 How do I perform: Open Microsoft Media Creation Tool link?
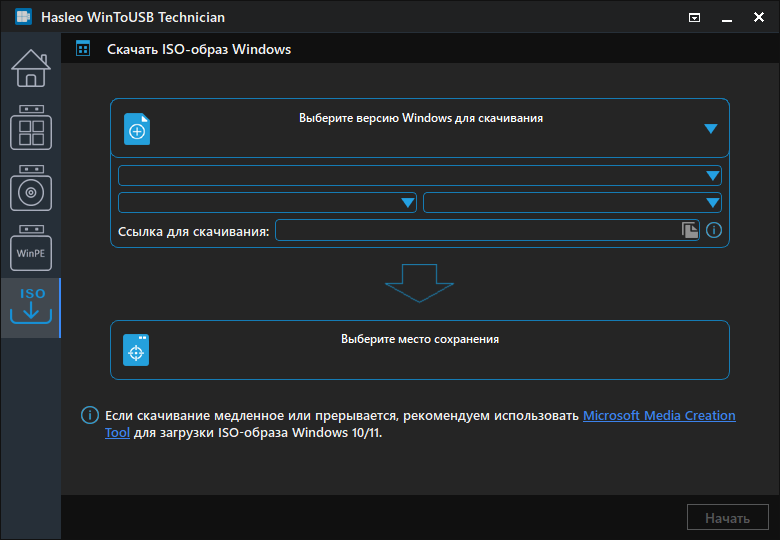(x=658, y=416)
